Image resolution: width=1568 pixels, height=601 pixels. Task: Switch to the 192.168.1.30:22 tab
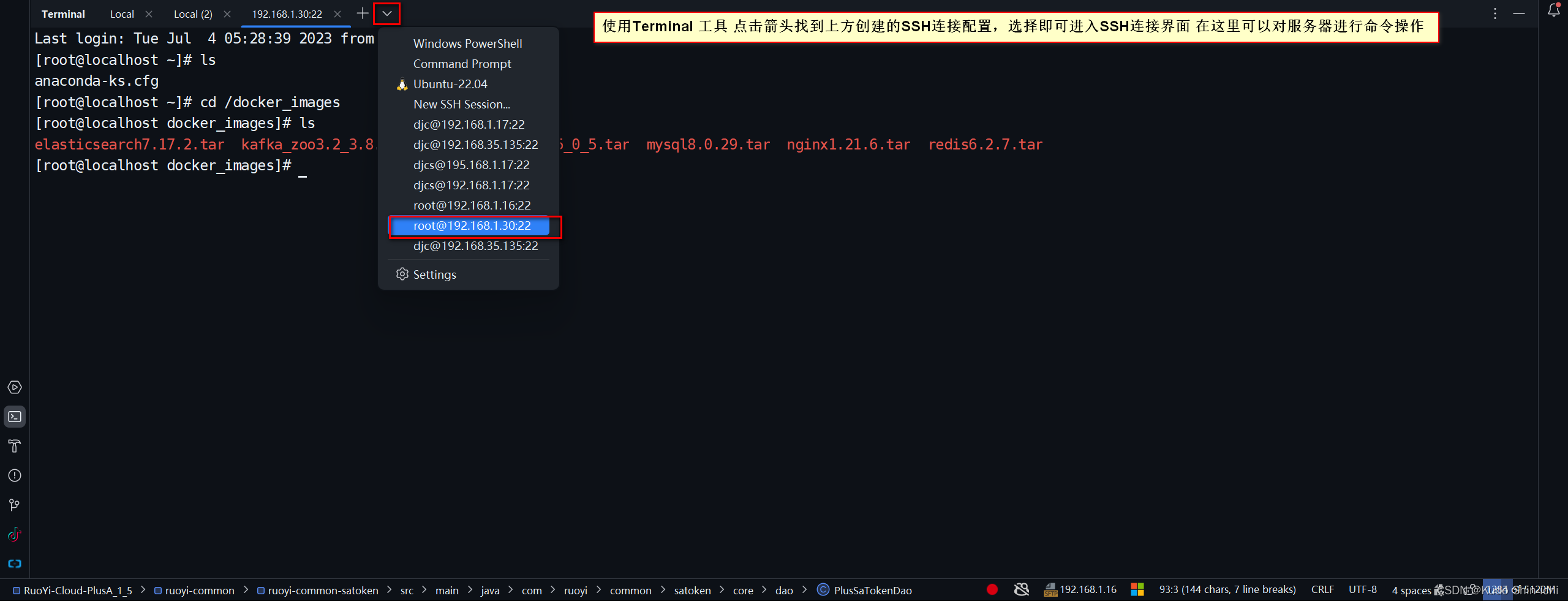(287, 14)
